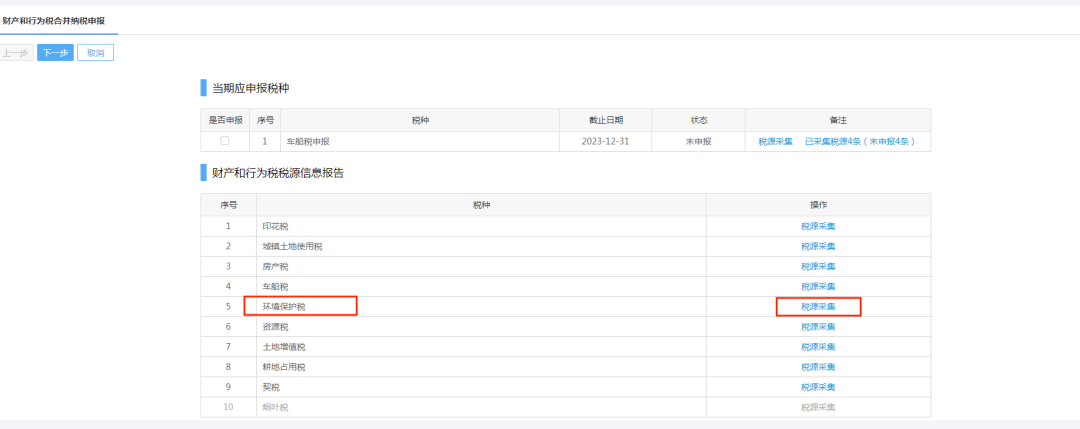
Task: Click the 下一步 button
Action: point(55,52)
